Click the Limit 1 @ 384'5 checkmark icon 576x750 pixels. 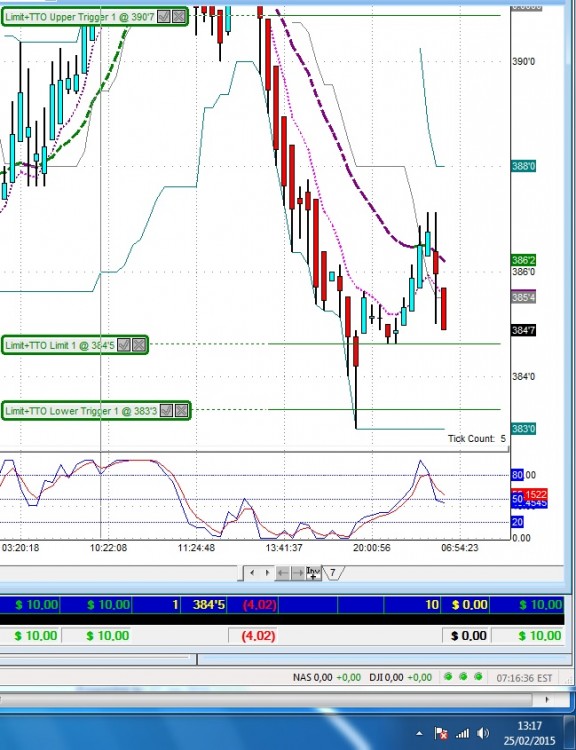click(x=124, y=345)
